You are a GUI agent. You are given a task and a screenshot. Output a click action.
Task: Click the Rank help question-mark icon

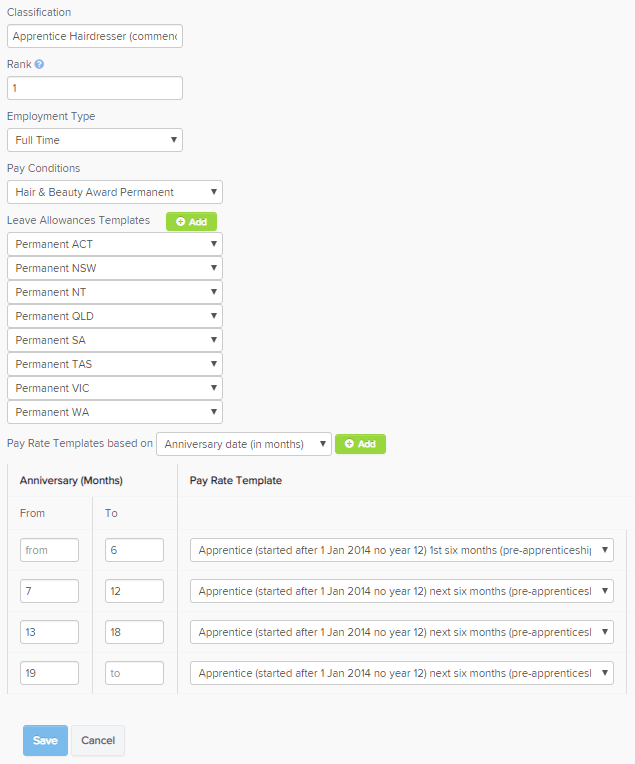[x=39, y=64]
